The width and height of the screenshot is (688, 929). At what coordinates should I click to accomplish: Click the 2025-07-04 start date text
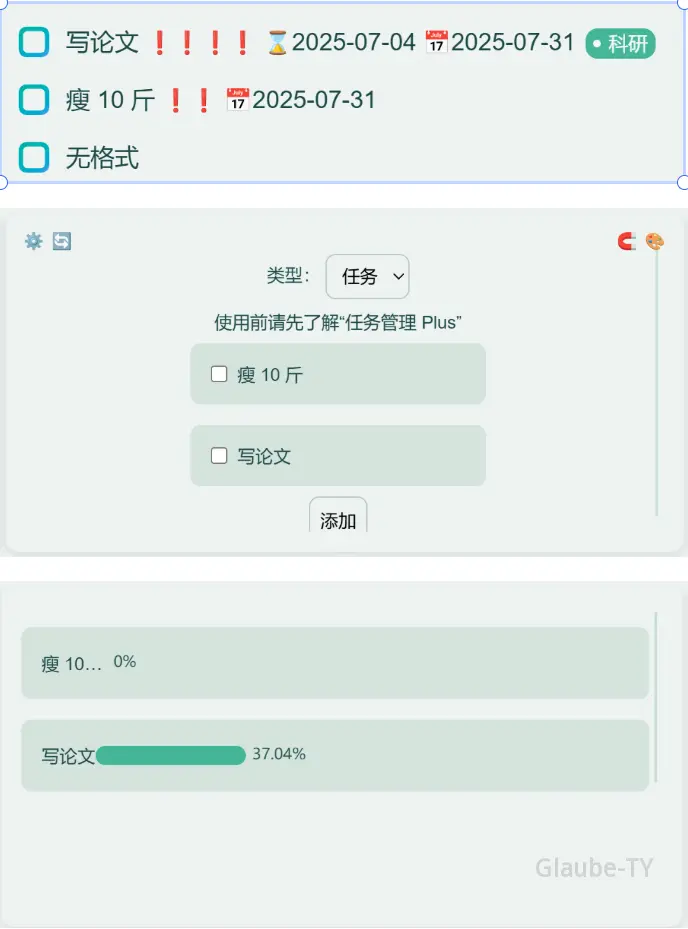point(354,42)
